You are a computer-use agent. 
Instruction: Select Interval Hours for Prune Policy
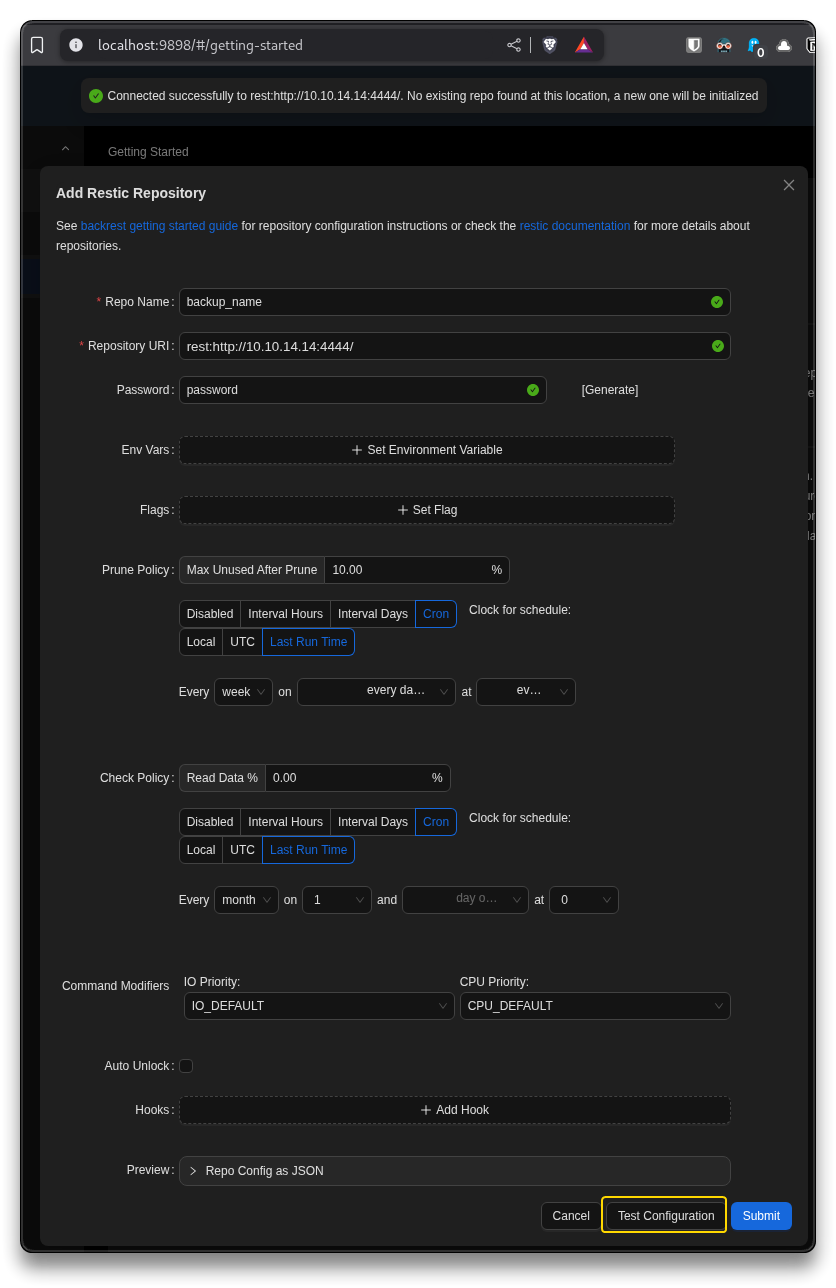(x=286, y=614)
